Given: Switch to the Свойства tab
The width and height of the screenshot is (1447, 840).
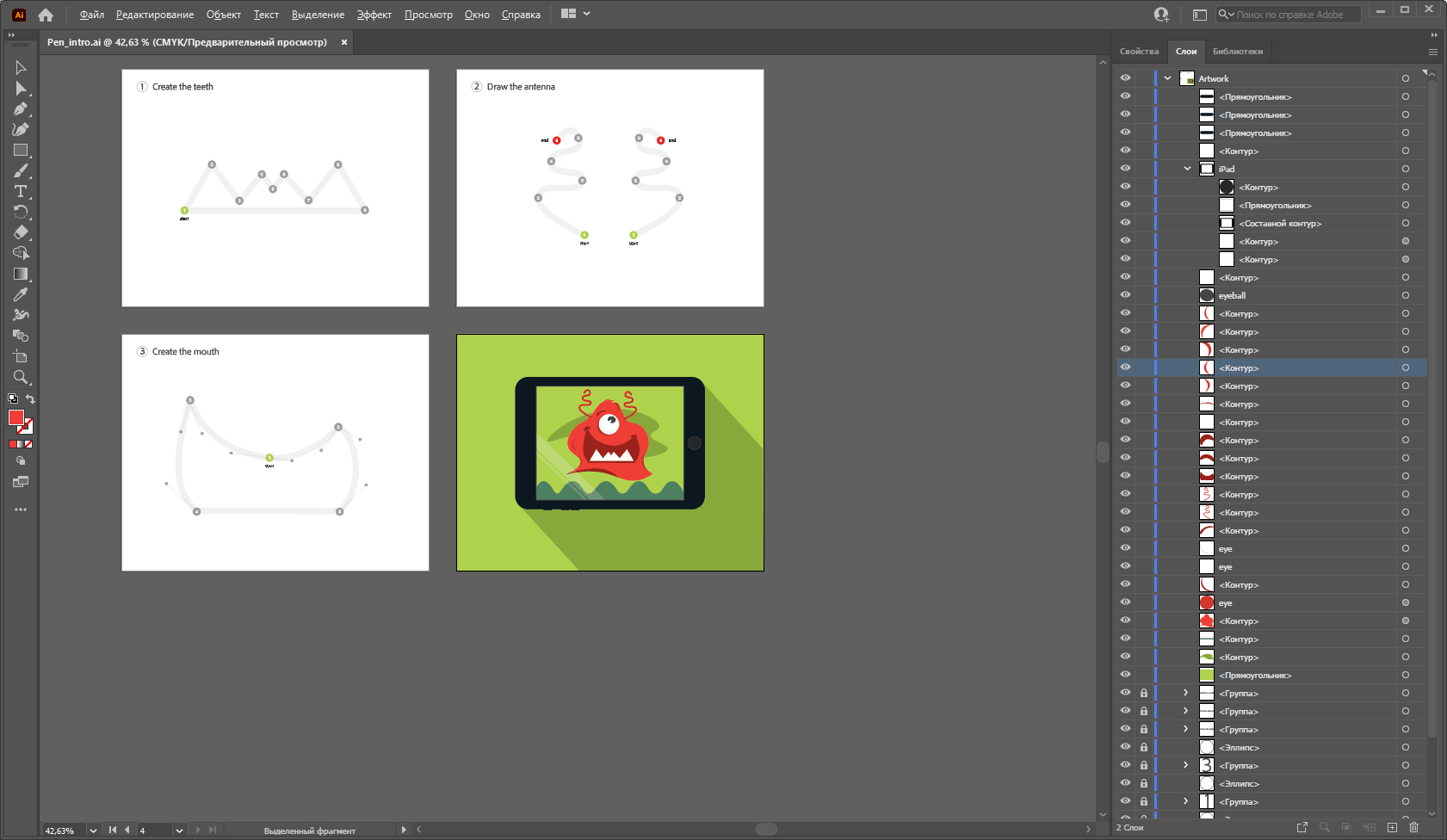Looking at the screenshot, I should [x=1139, y=52].
